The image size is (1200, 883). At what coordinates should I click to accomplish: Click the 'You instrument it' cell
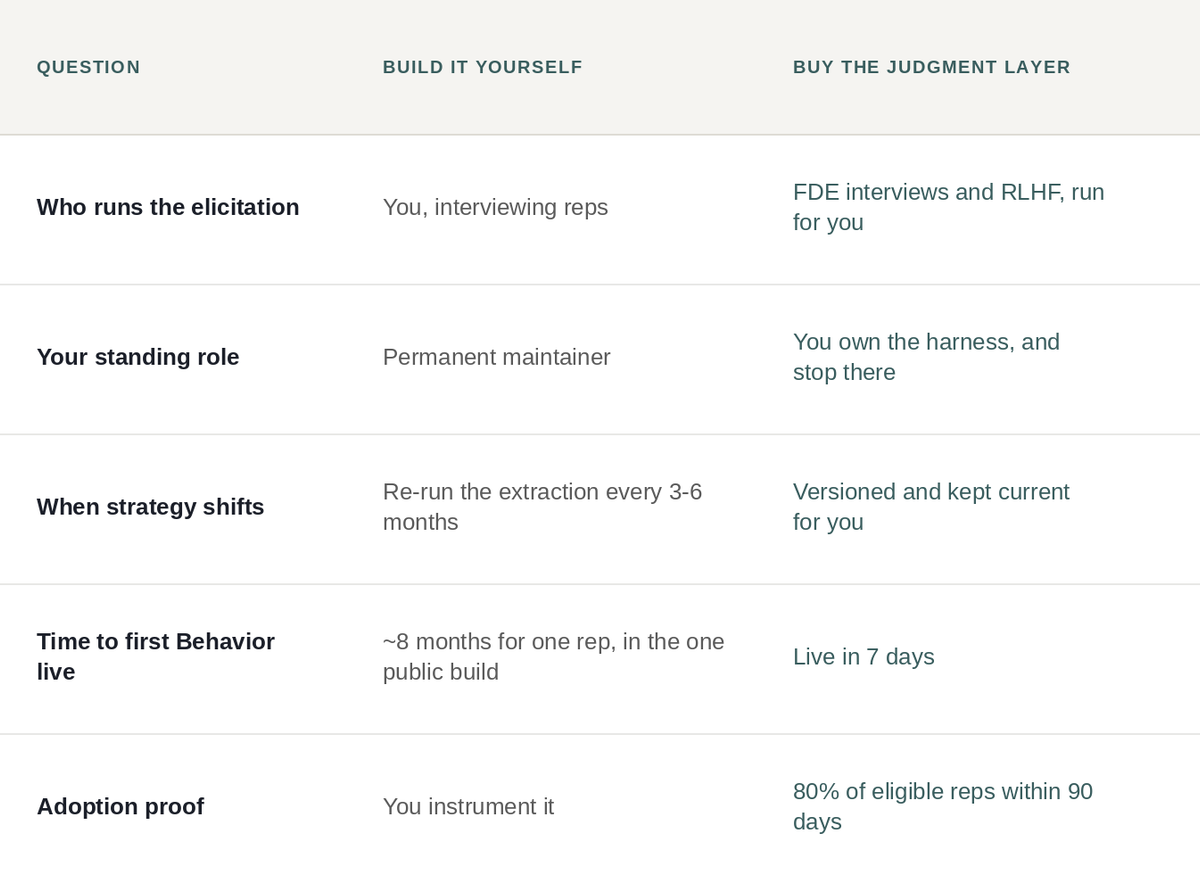click(x=468, y=807)
